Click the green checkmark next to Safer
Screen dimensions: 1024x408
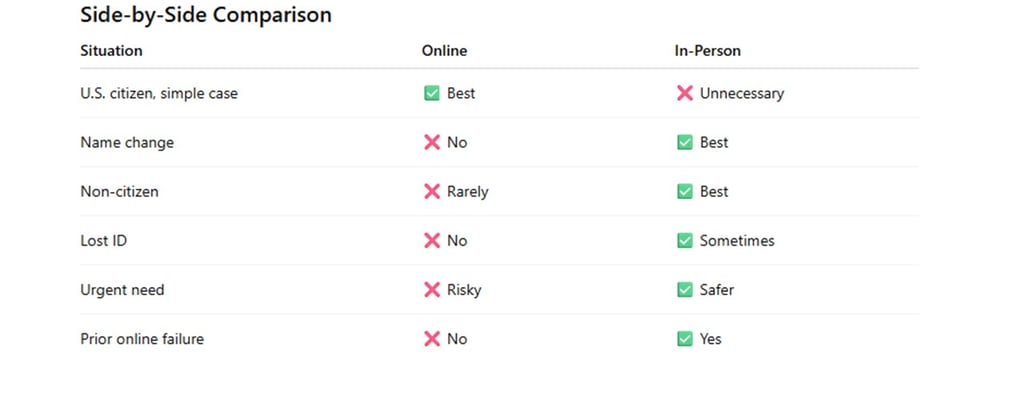[685, 289]
